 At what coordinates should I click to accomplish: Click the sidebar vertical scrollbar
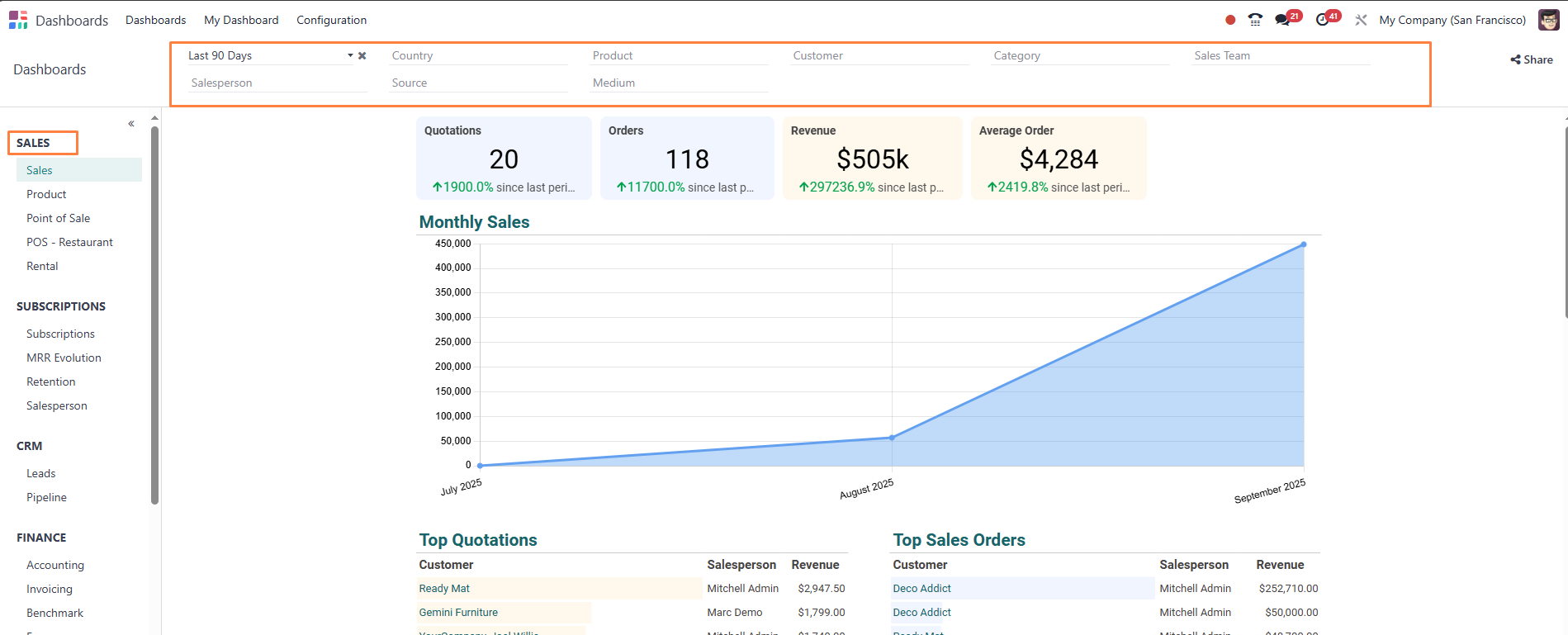(x=154, y=314)
